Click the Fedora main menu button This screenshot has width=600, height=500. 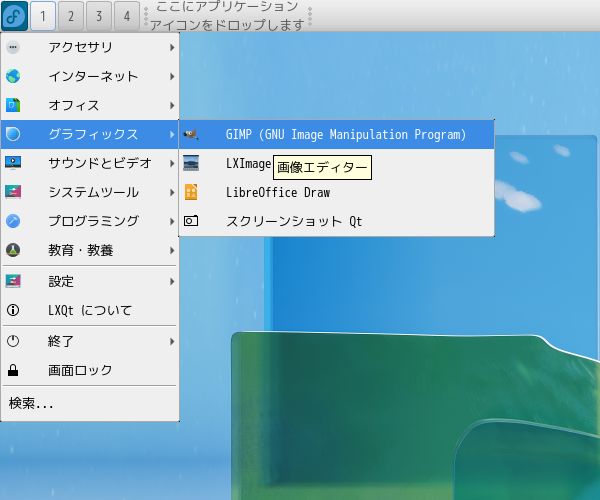(15, 16)
